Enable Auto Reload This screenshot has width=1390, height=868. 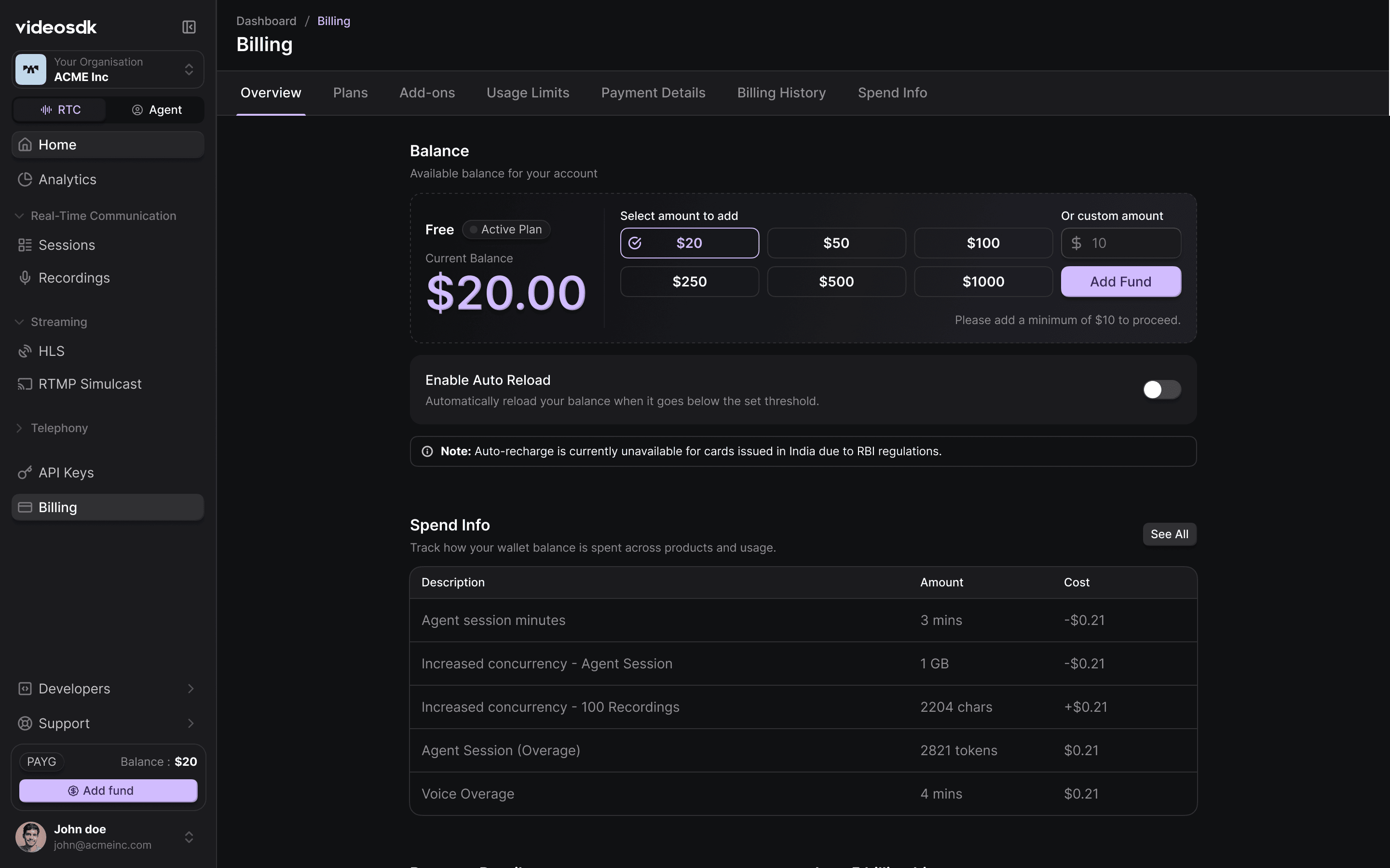[x=1161, y=390]
